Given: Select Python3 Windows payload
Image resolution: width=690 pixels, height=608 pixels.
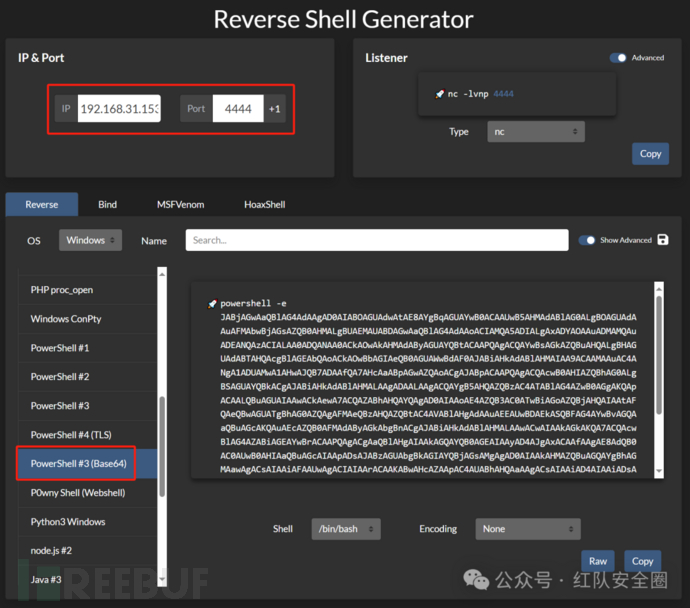Looking at the screenshot, I should pyautogui.click(x=87, y=522).
